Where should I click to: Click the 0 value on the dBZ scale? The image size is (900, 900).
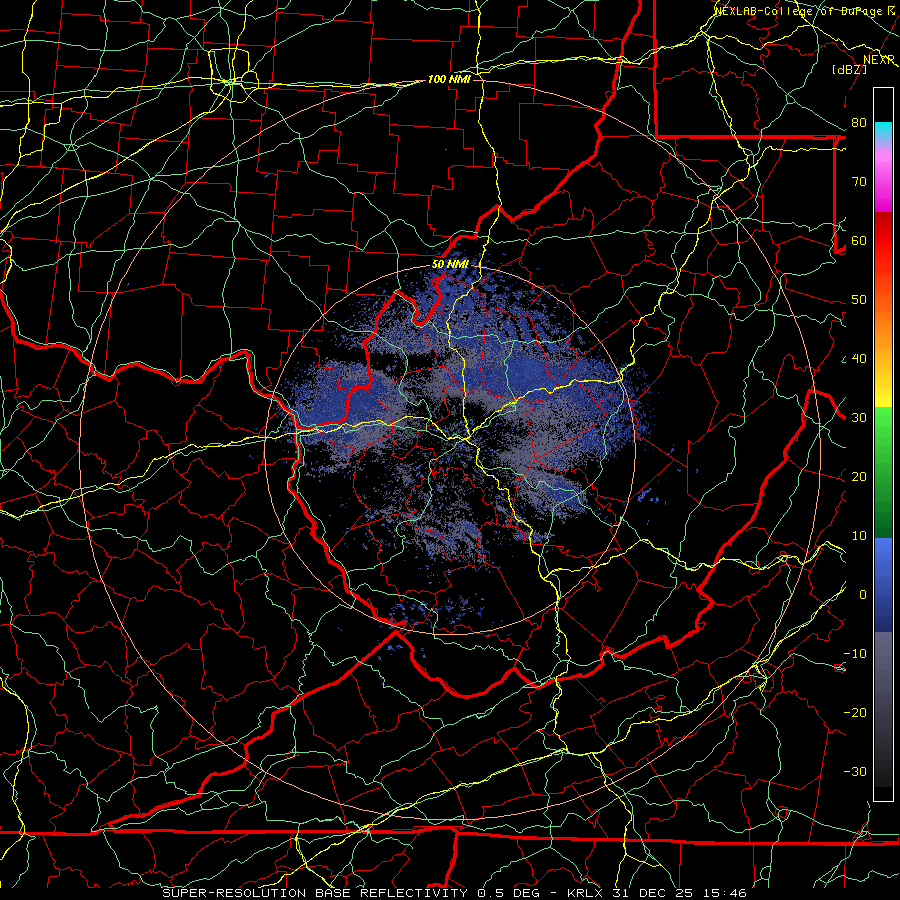(x=863, y=595)
